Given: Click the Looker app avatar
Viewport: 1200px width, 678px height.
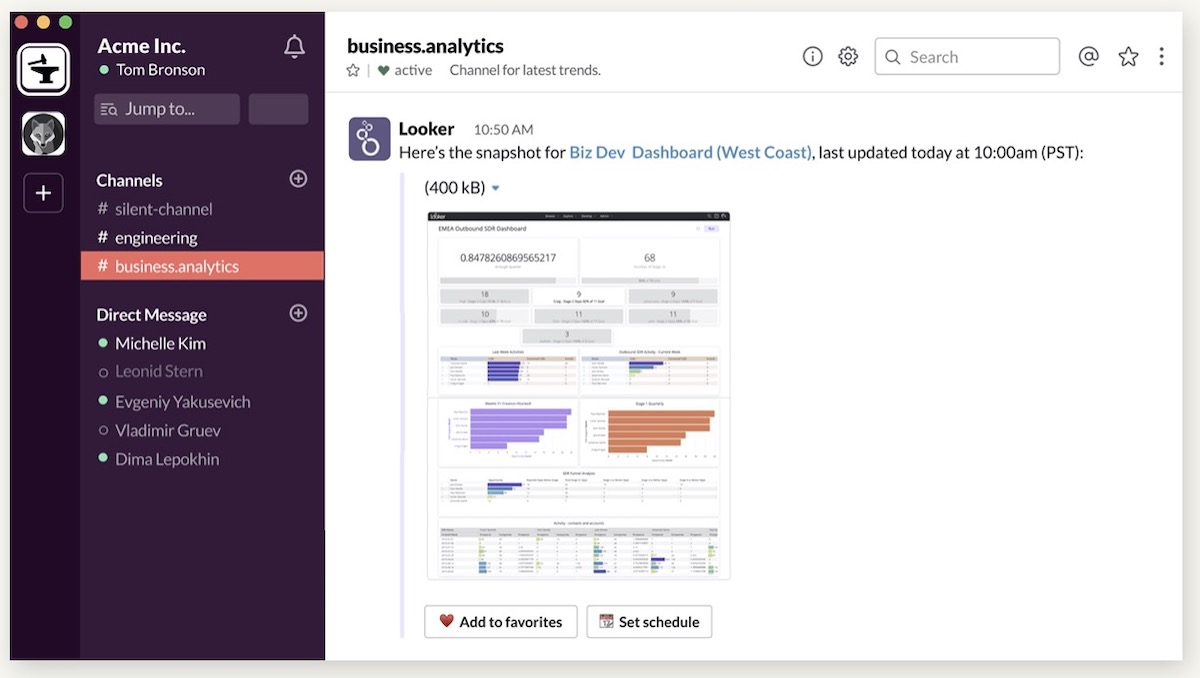Looking at the screenshot, I should pyautogui.click(x=369, y=139).
